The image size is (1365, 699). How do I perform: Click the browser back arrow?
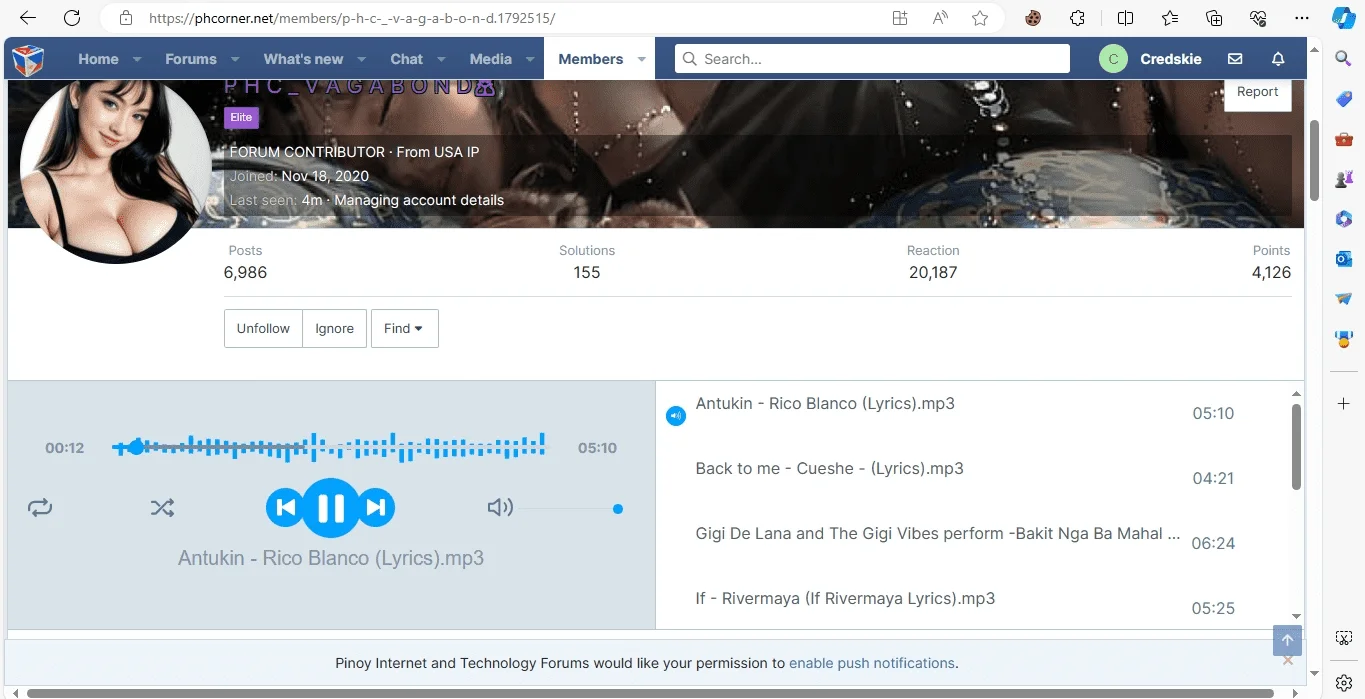tap(28, 18)
